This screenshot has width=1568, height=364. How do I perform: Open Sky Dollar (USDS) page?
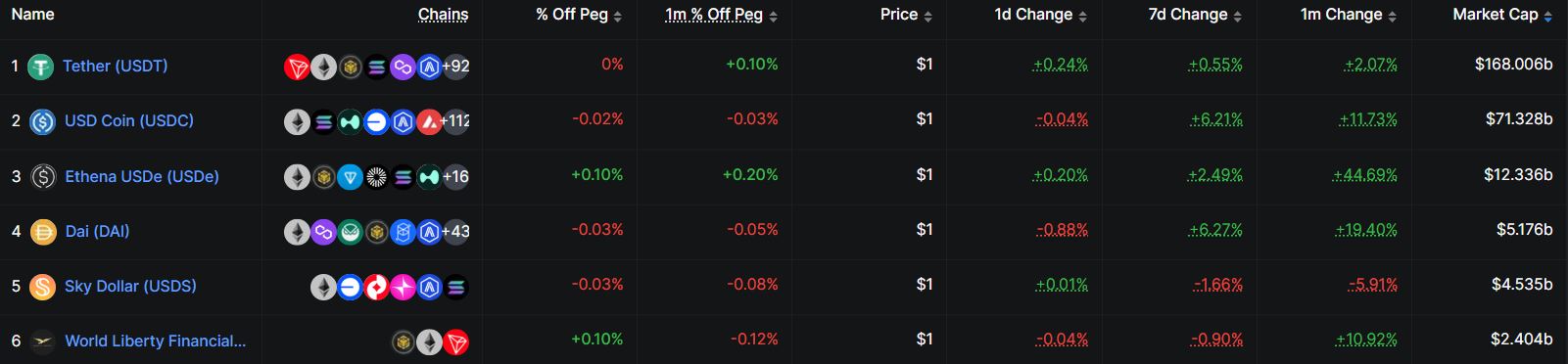[130, 287]
